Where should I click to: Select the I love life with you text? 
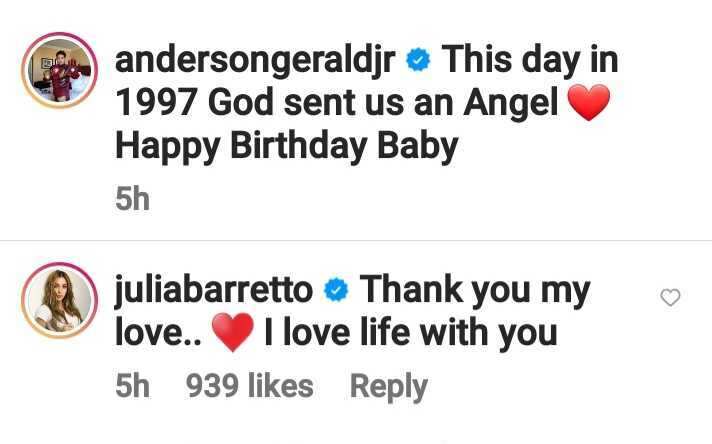click(x=410, y=333)
